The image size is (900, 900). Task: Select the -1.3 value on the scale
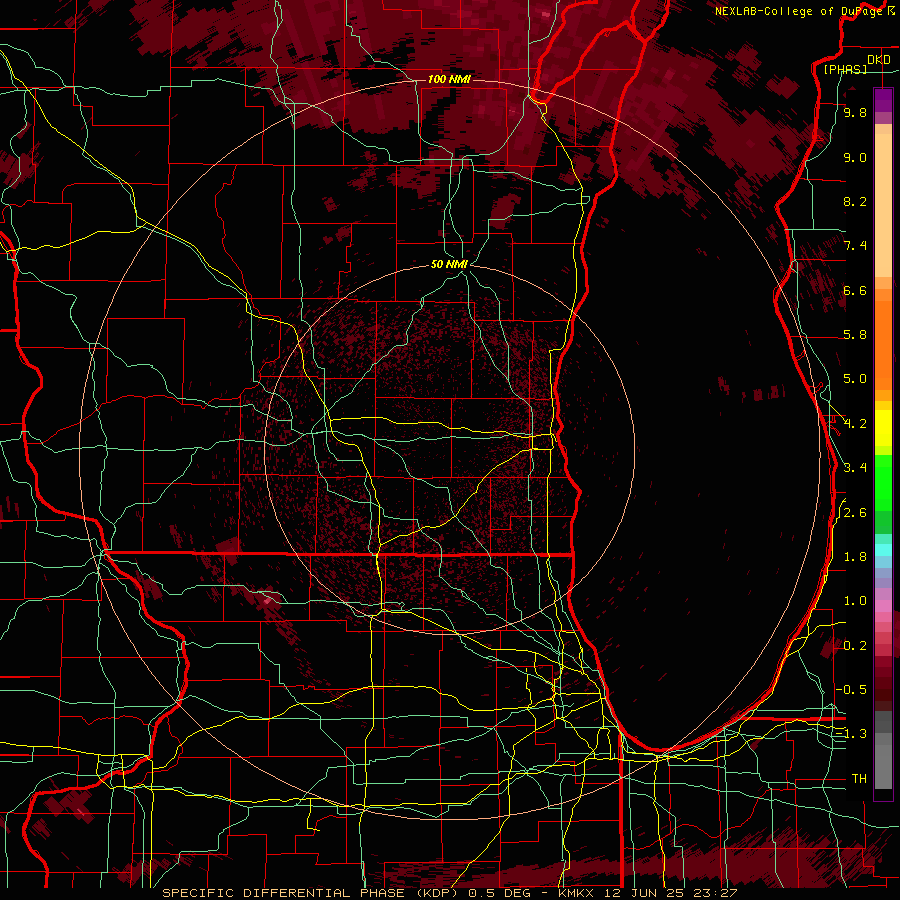click(851, 734)
